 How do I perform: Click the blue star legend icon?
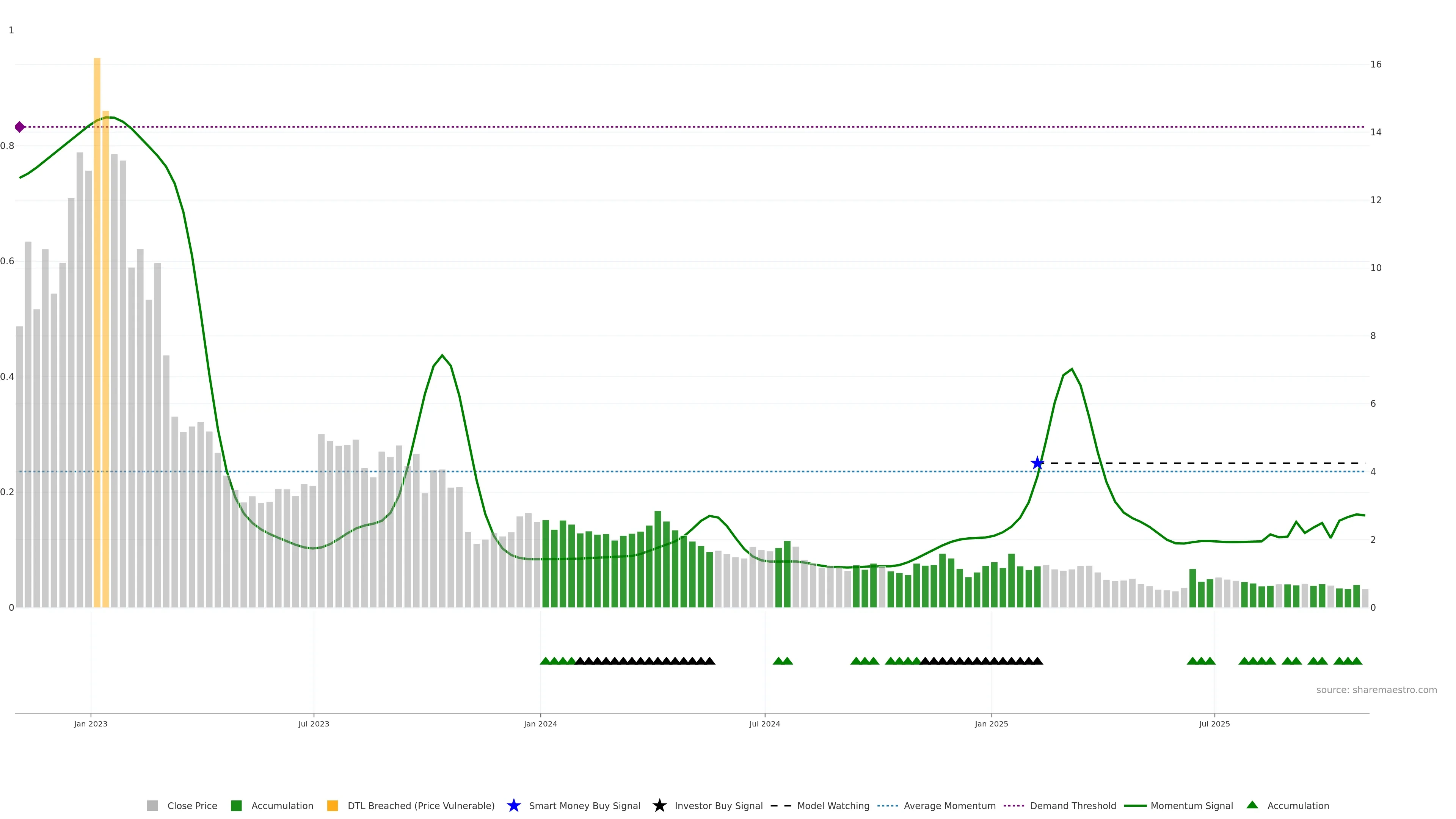[513, 805]
